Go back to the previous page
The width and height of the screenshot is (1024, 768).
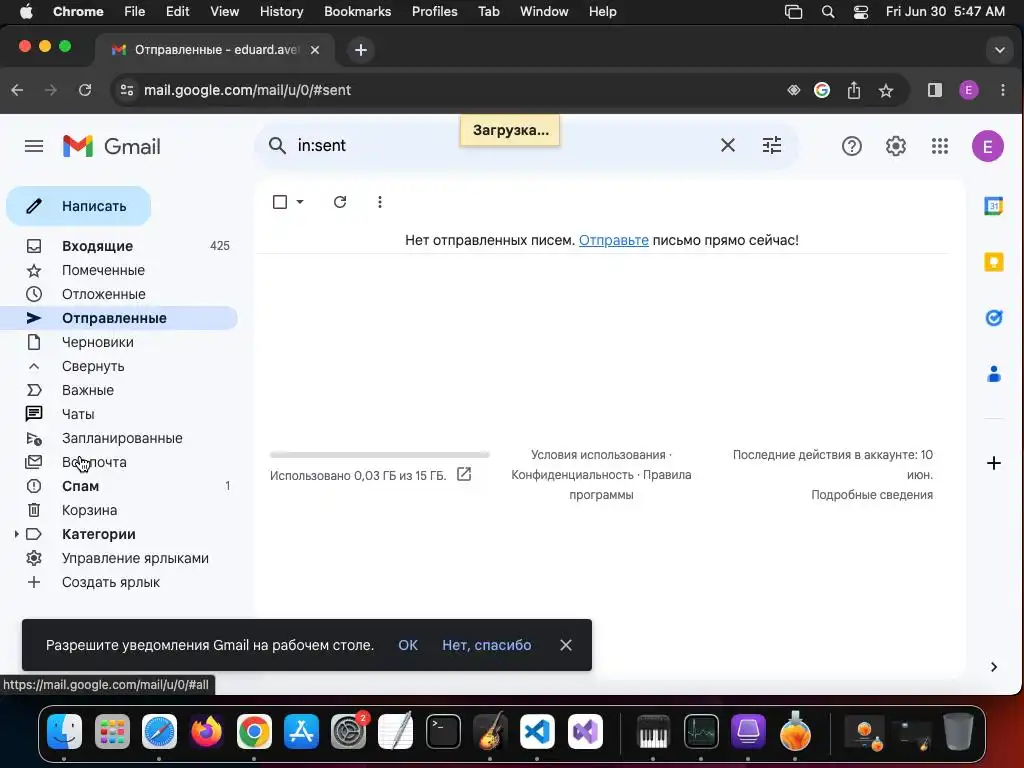(x=18, y=90)
